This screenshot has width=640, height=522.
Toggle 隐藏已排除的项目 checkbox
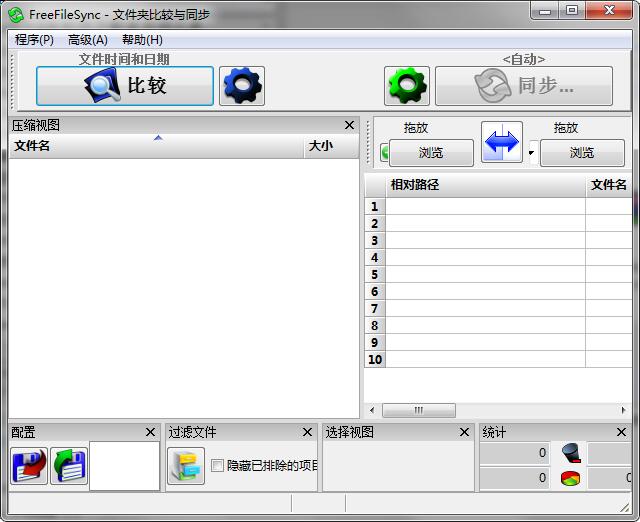point(218,465)
